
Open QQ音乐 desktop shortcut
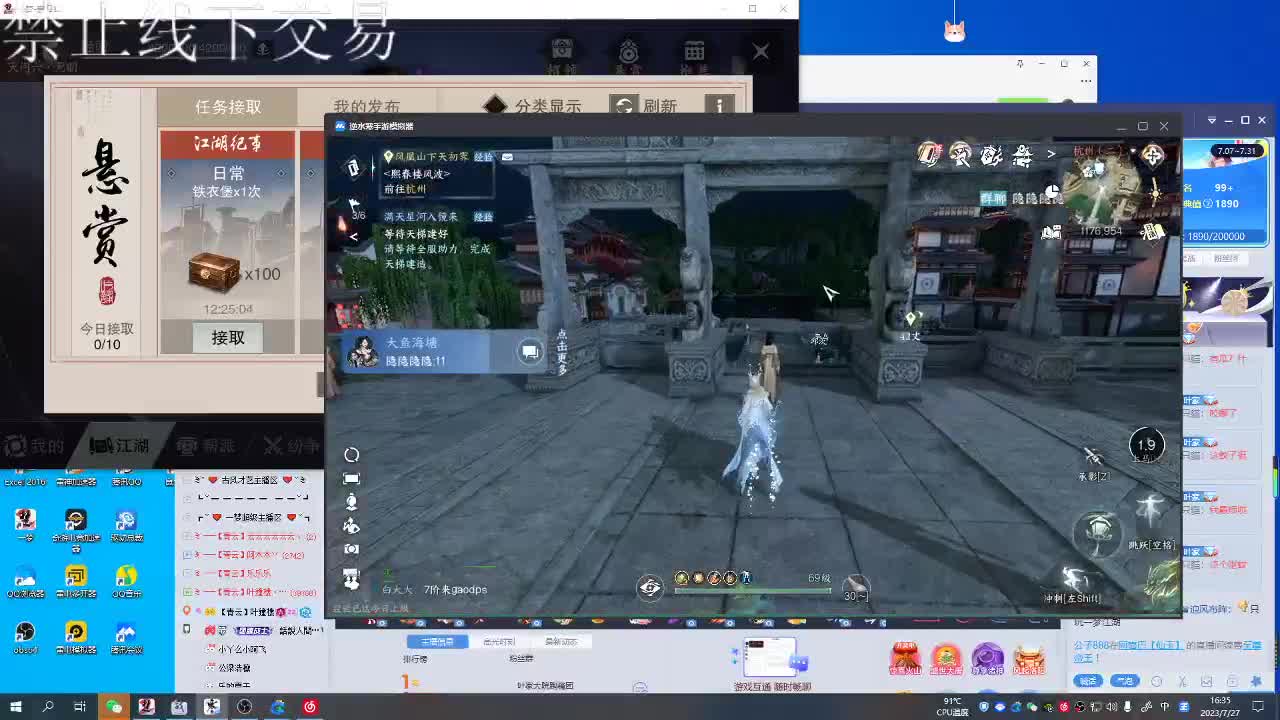pos(126,581)
